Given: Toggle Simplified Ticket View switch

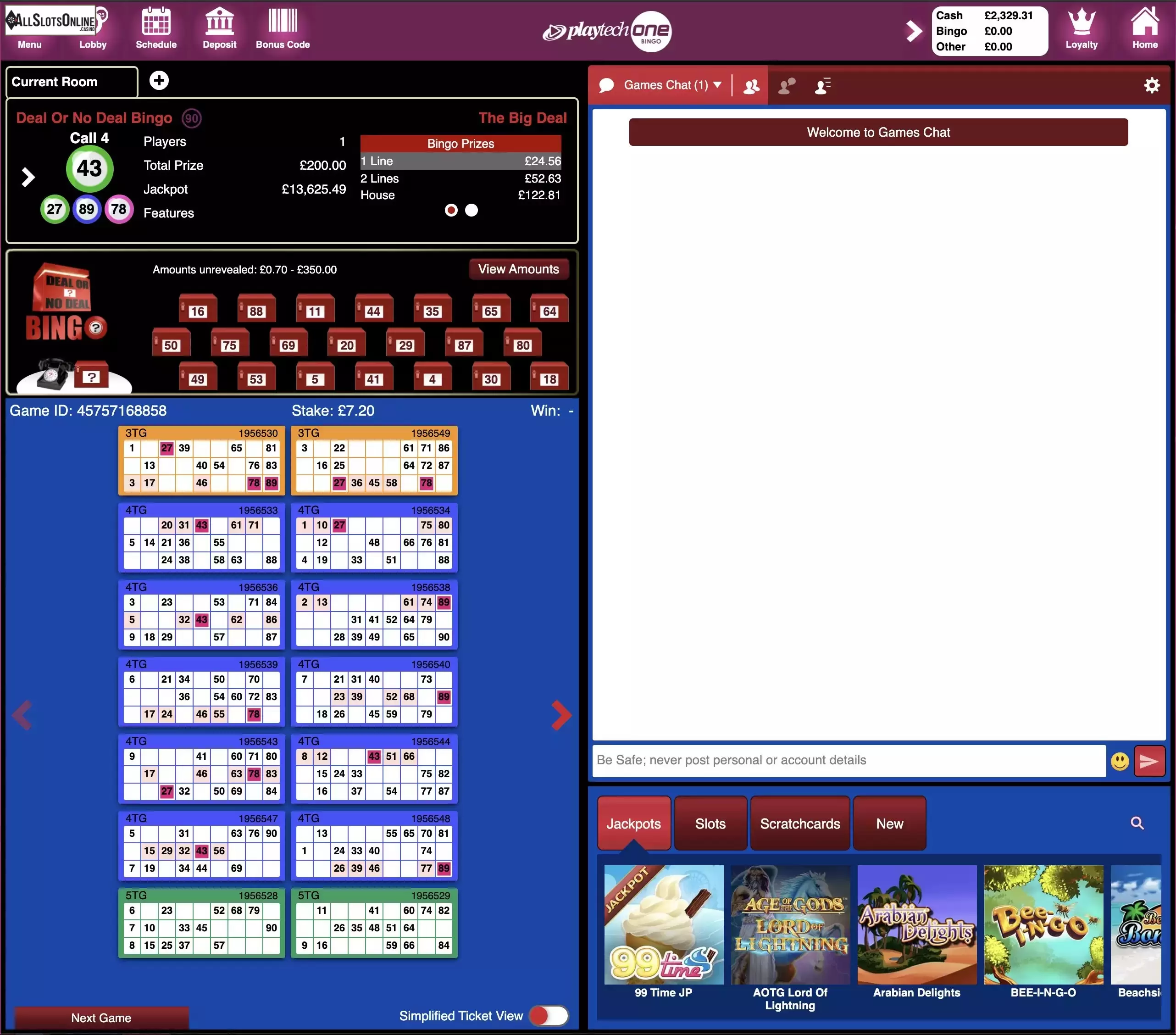Looking at the screenshot, I should pyautogui.click(x=549, y=1015).
